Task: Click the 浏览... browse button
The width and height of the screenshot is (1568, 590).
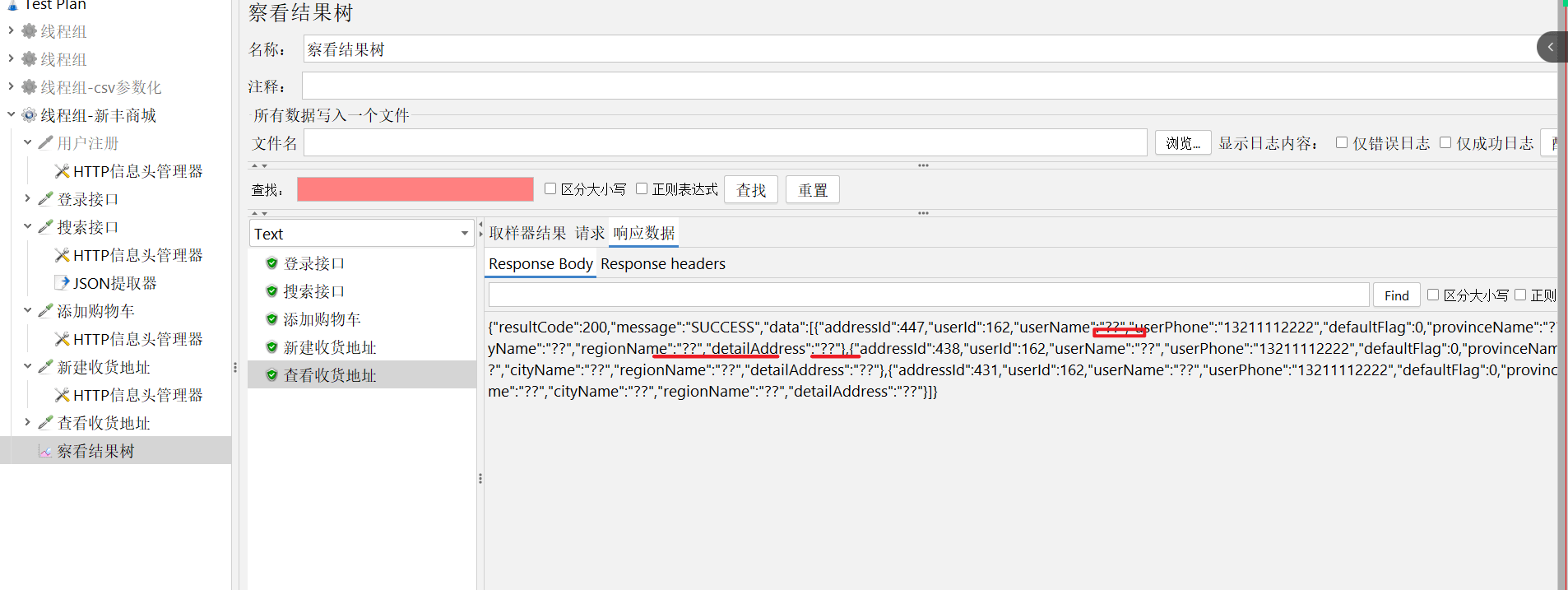Action: 1183,143
